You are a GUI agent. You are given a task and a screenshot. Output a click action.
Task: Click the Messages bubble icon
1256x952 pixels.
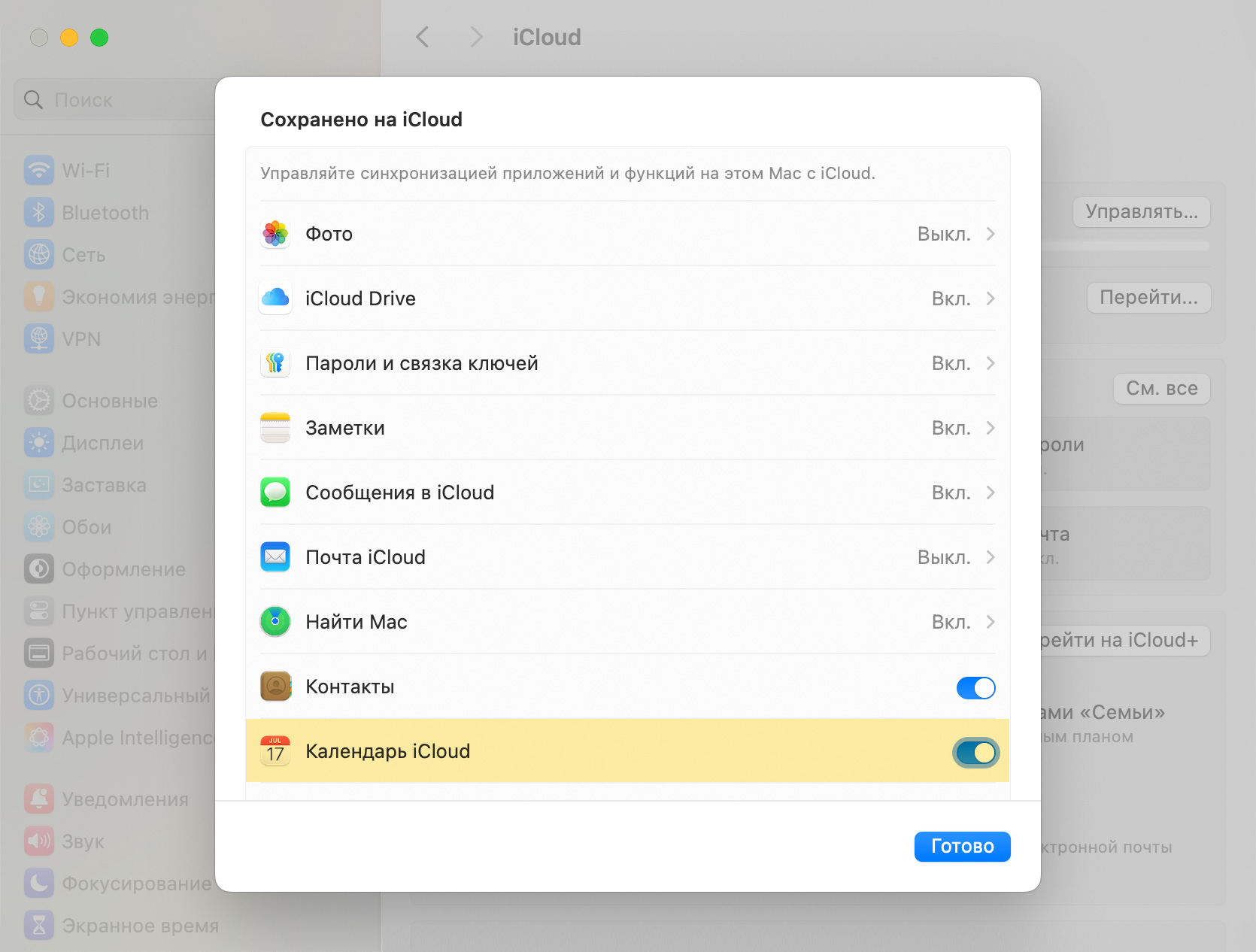pyautogui.click(x=275, y=493)
